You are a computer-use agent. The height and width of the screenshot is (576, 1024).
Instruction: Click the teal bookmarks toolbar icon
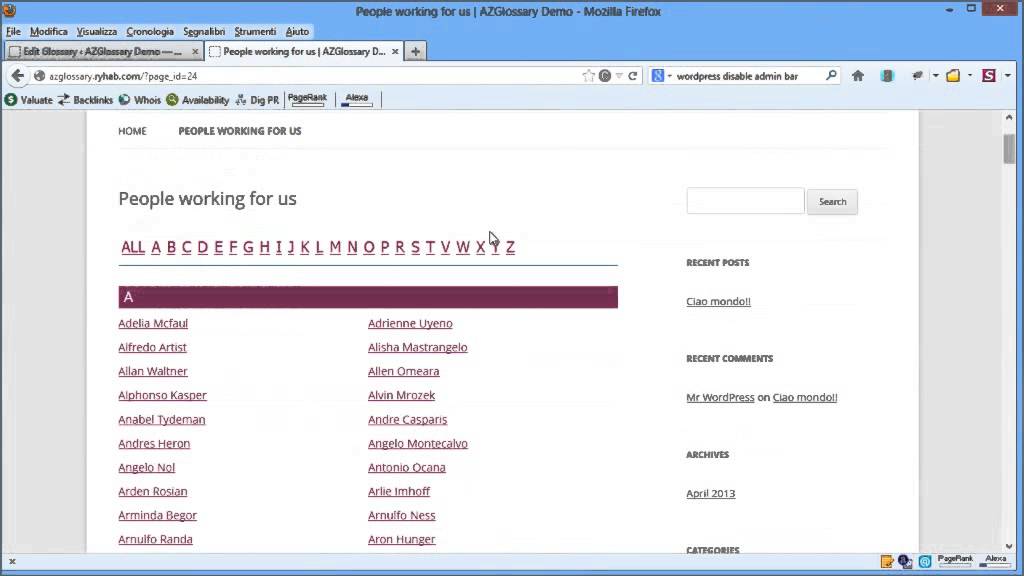click(887, 76)
